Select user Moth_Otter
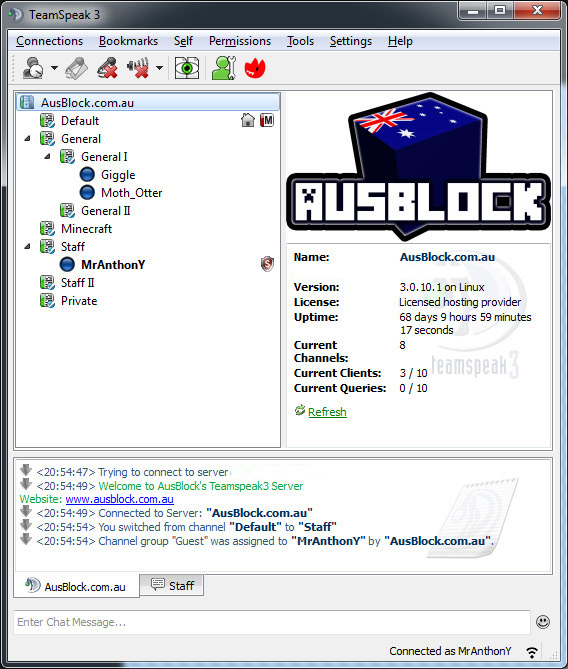Image resolution: width=568 pixels, height=669 pixels. [x=131, y=192]
